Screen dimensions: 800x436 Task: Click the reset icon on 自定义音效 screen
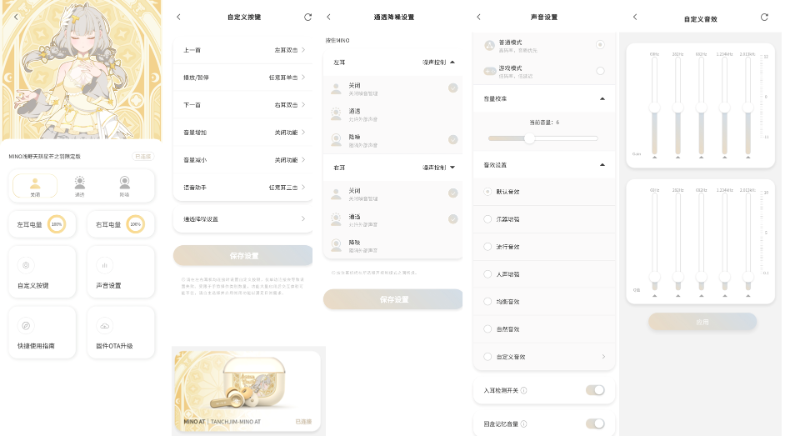(x=765, y=17)
